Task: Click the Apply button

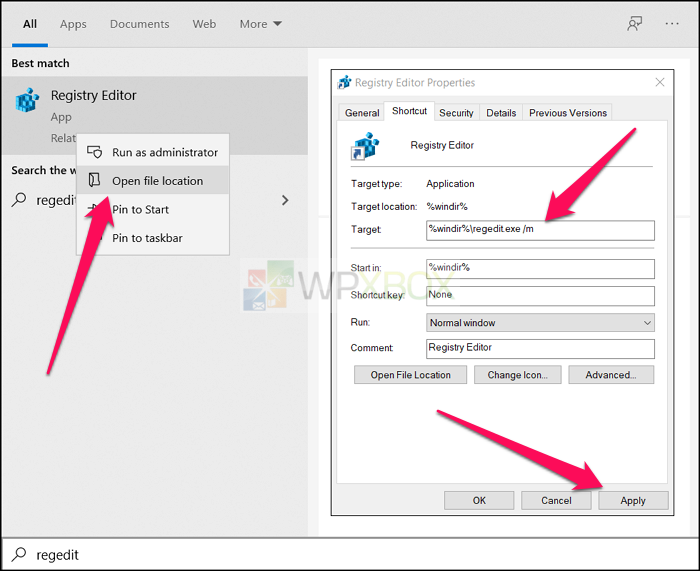Action: coord(633,500)
